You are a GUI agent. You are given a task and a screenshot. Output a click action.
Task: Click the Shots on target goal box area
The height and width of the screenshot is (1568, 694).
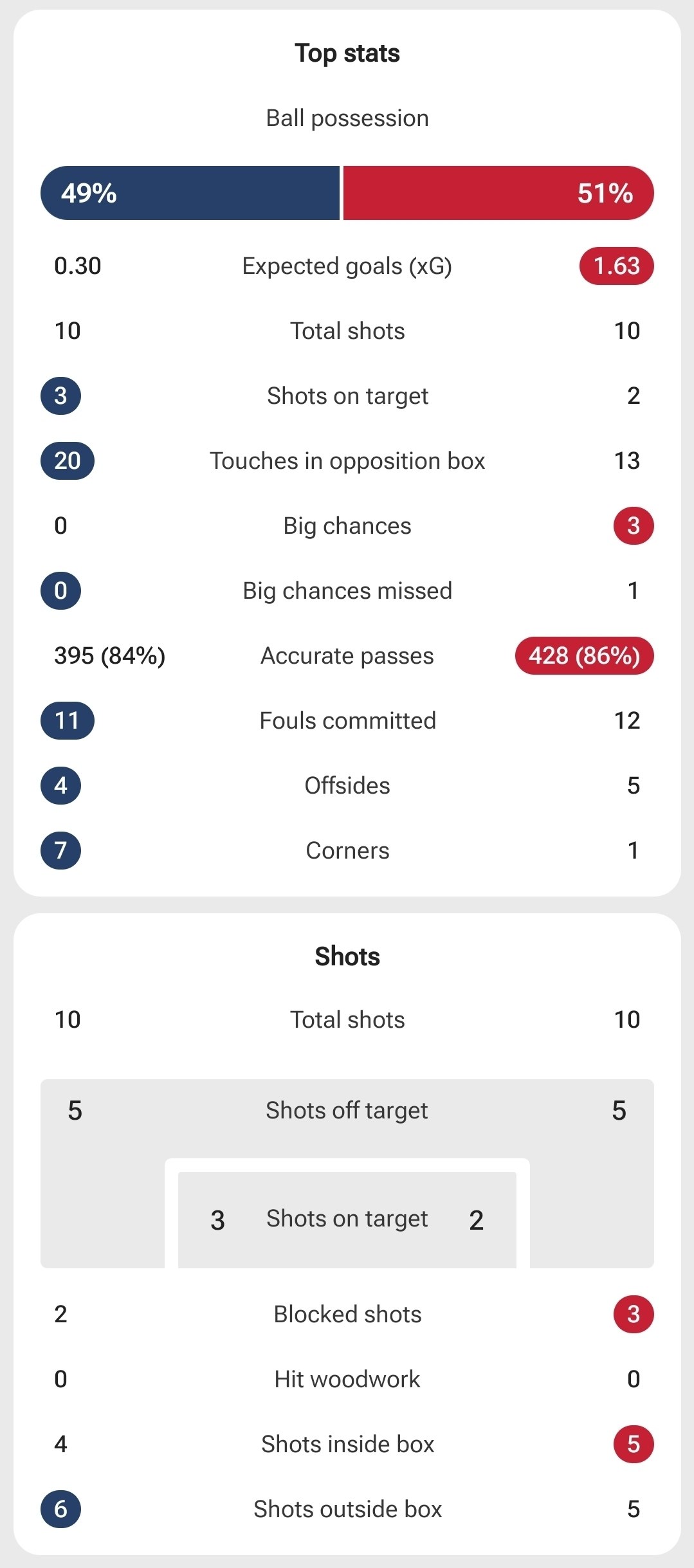coord(347,1219)
